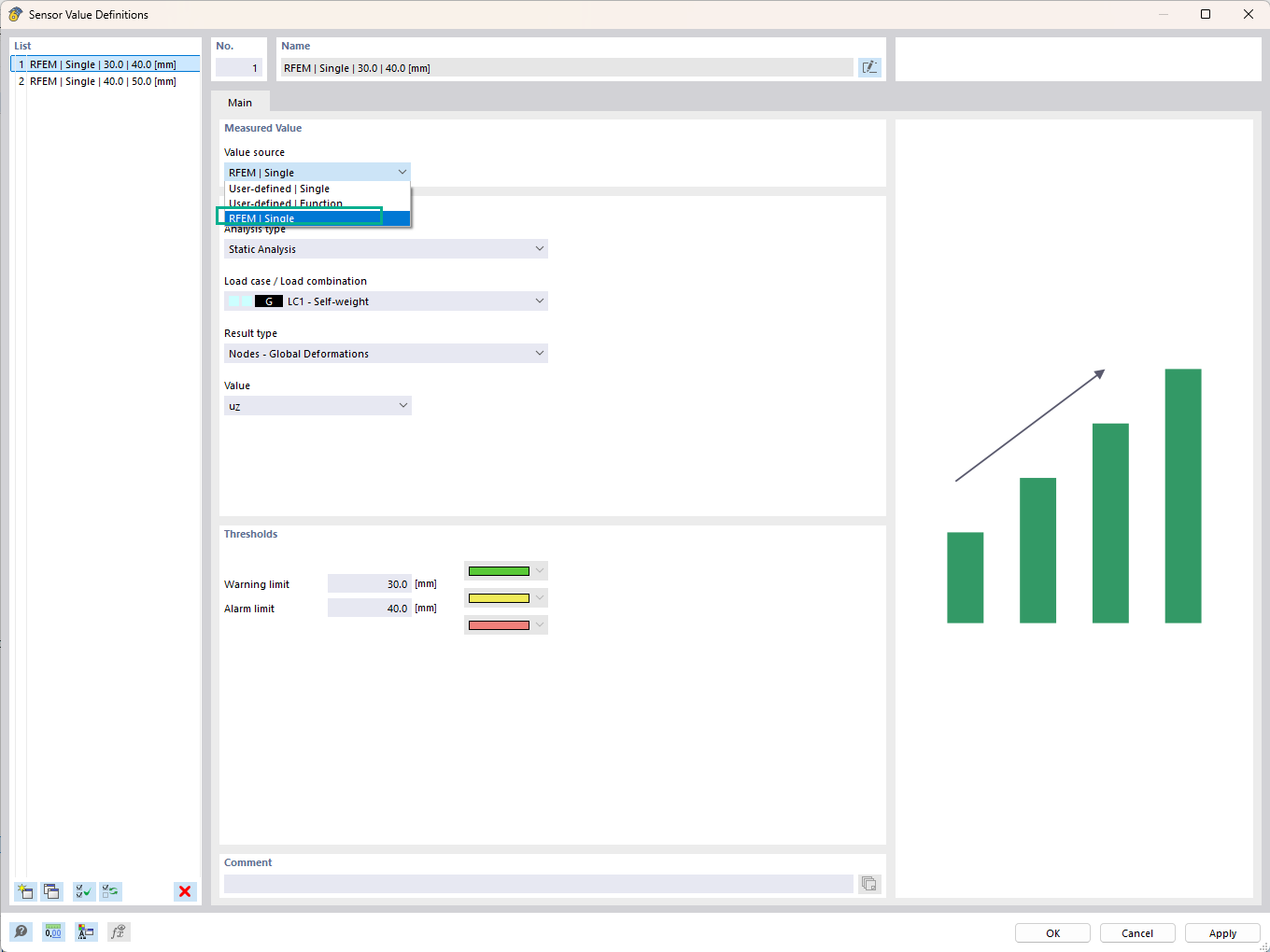The height and width of the screenshot is (952, 1270).
Task: Open display properties settings icon
Action: pyautogui.click(x=86, y=931)
